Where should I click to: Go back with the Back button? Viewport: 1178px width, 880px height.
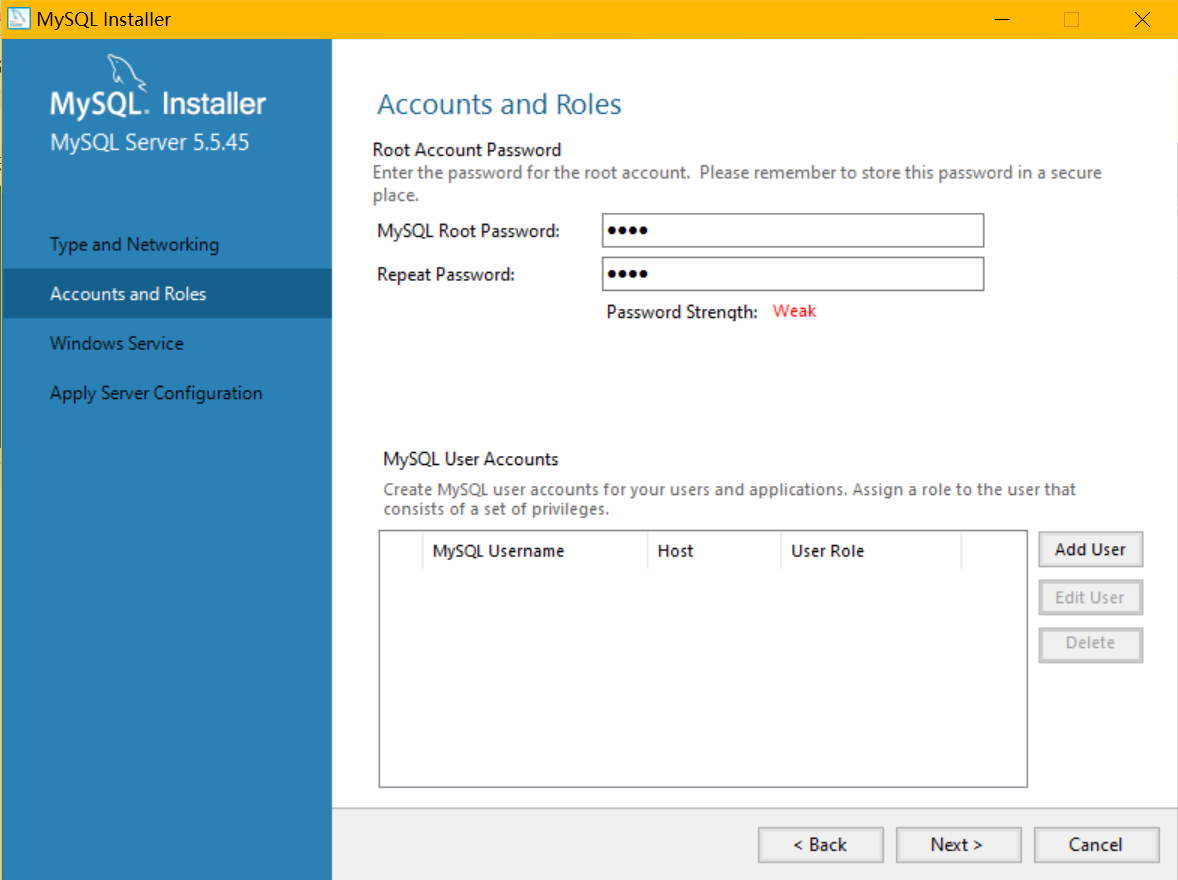pos(820,845)
